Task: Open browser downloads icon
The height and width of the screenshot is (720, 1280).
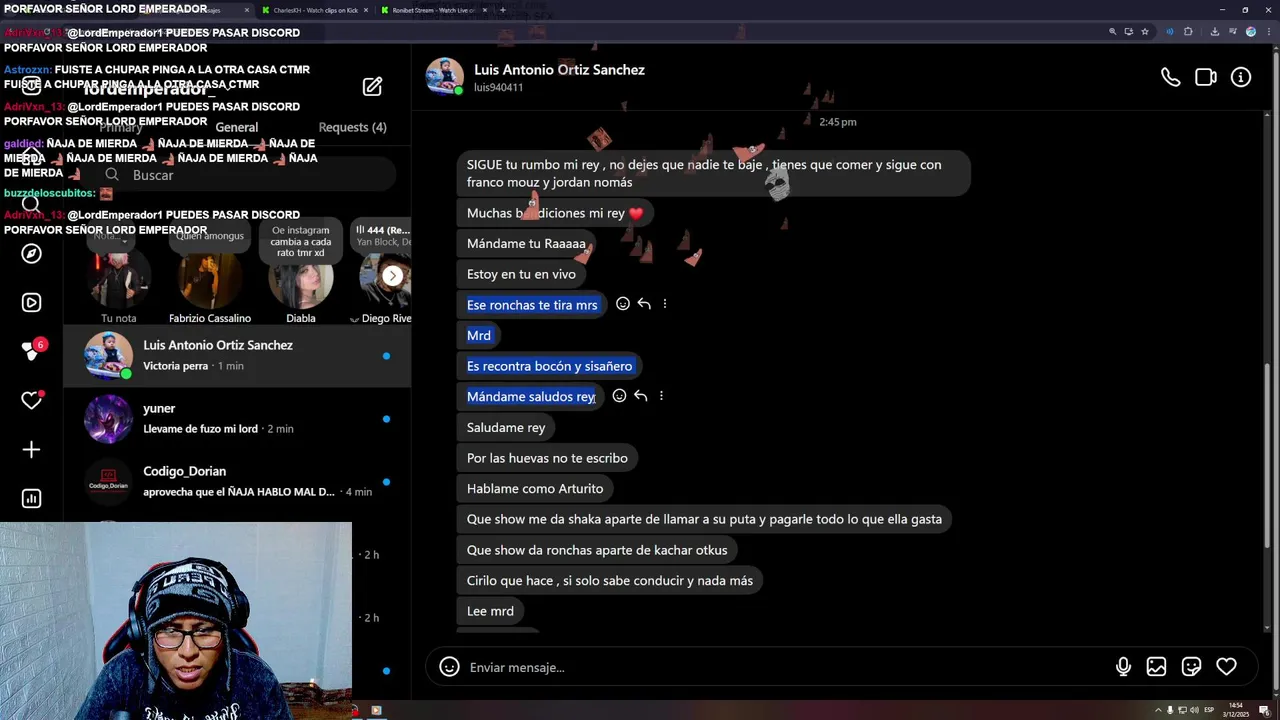Action: (1214, 32)
